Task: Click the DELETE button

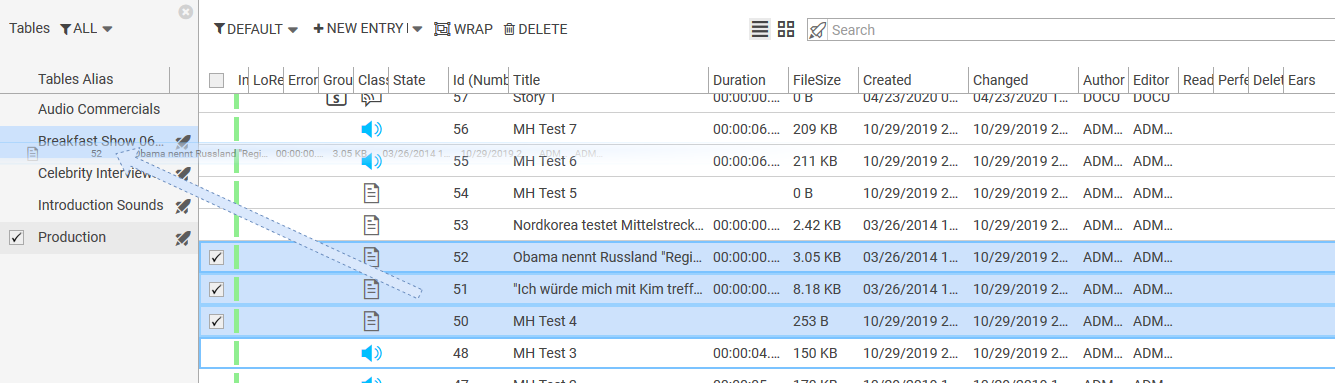Action: 535,29
